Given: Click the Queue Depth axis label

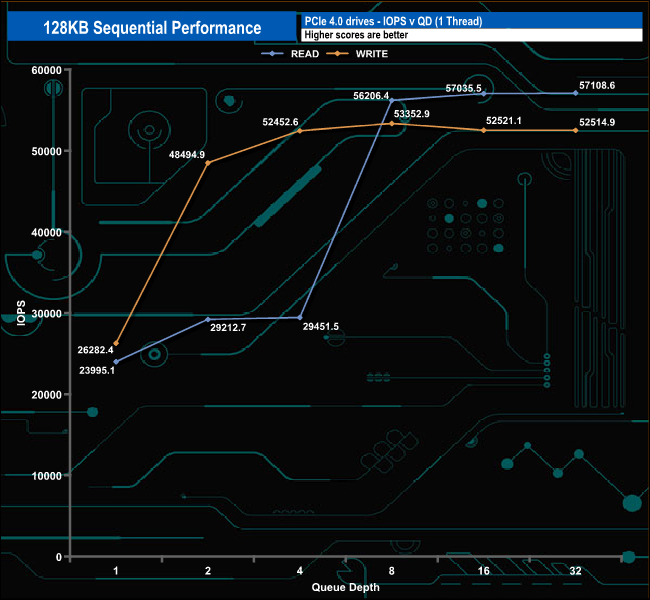Looking at the screenshot, I should pos(345,587).
